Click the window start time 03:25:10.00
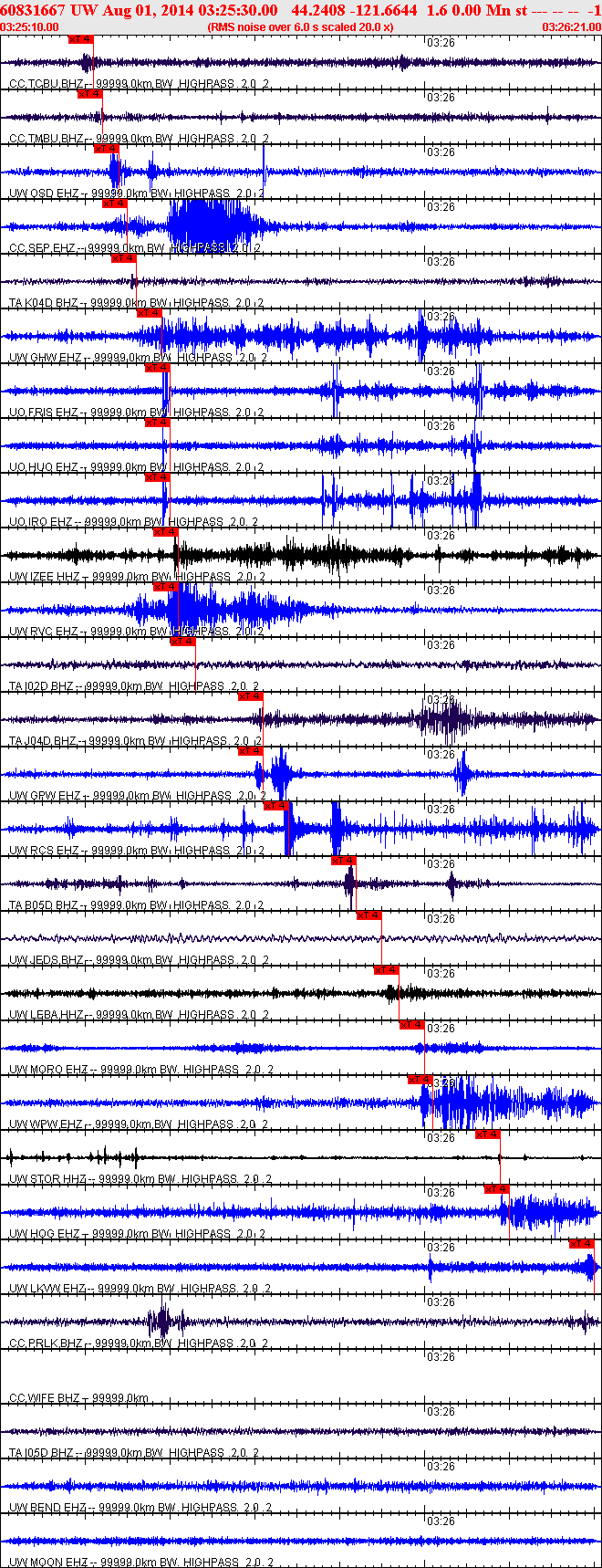602x1568 pixels. 30,27
